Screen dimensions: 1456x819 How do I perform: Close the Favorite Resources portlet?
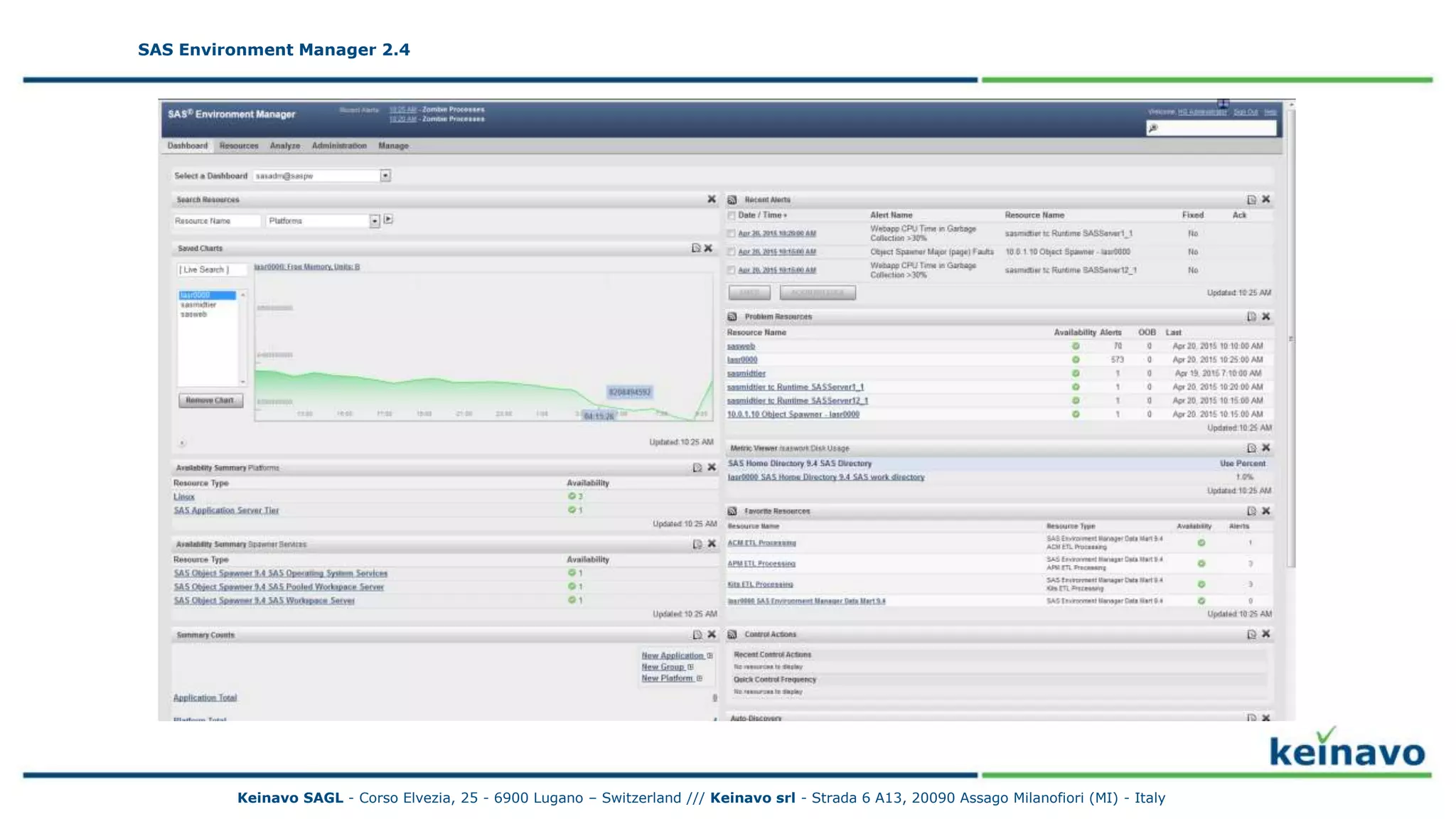click(1265, 510)
